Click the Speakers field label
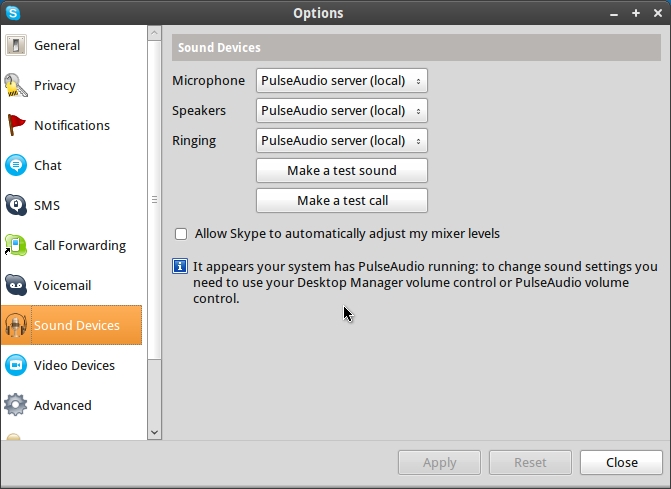671x489 pixels. [x=199, y=110]
